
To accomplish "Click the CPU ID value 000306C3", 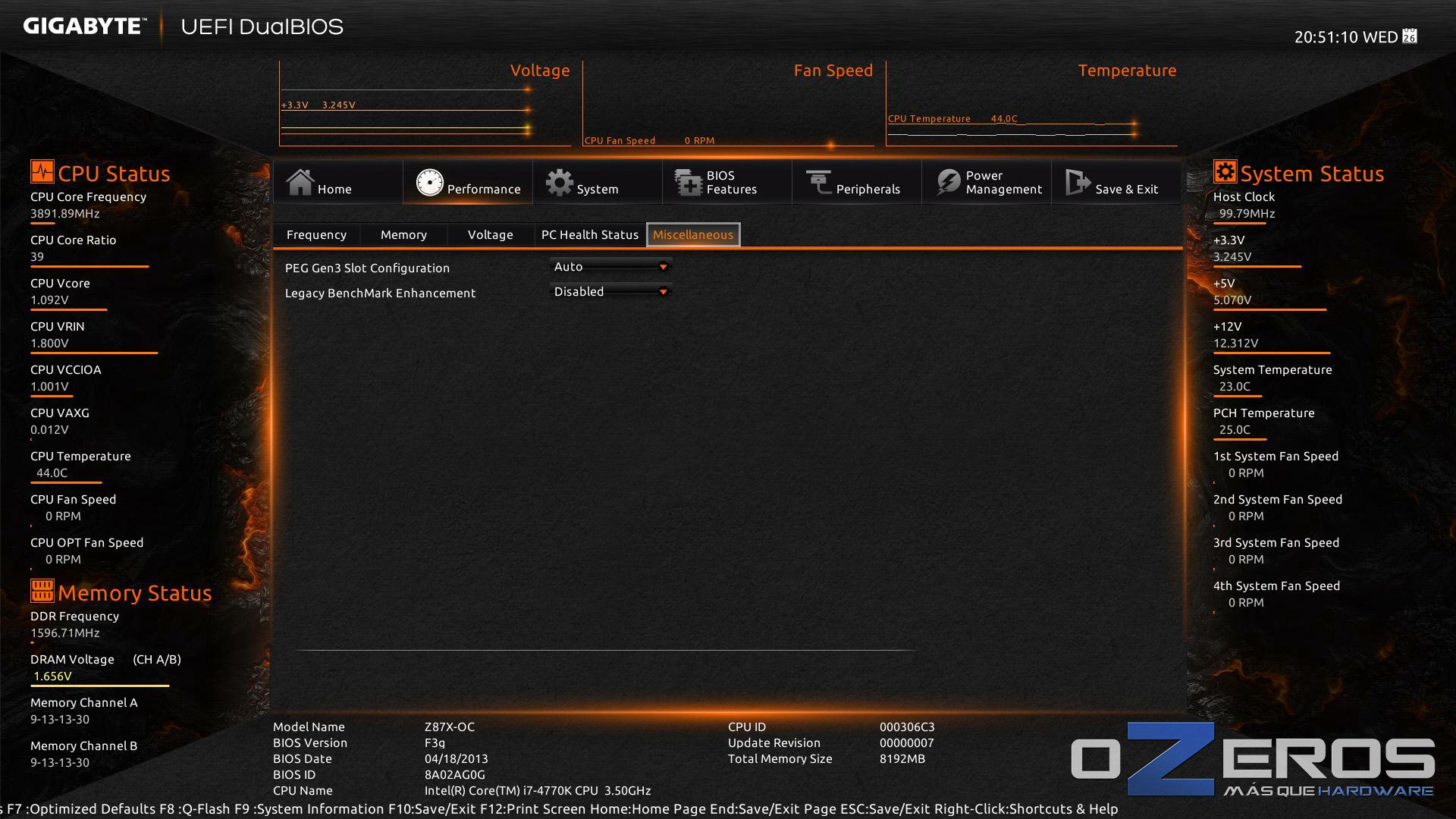I will coord(907,727).
